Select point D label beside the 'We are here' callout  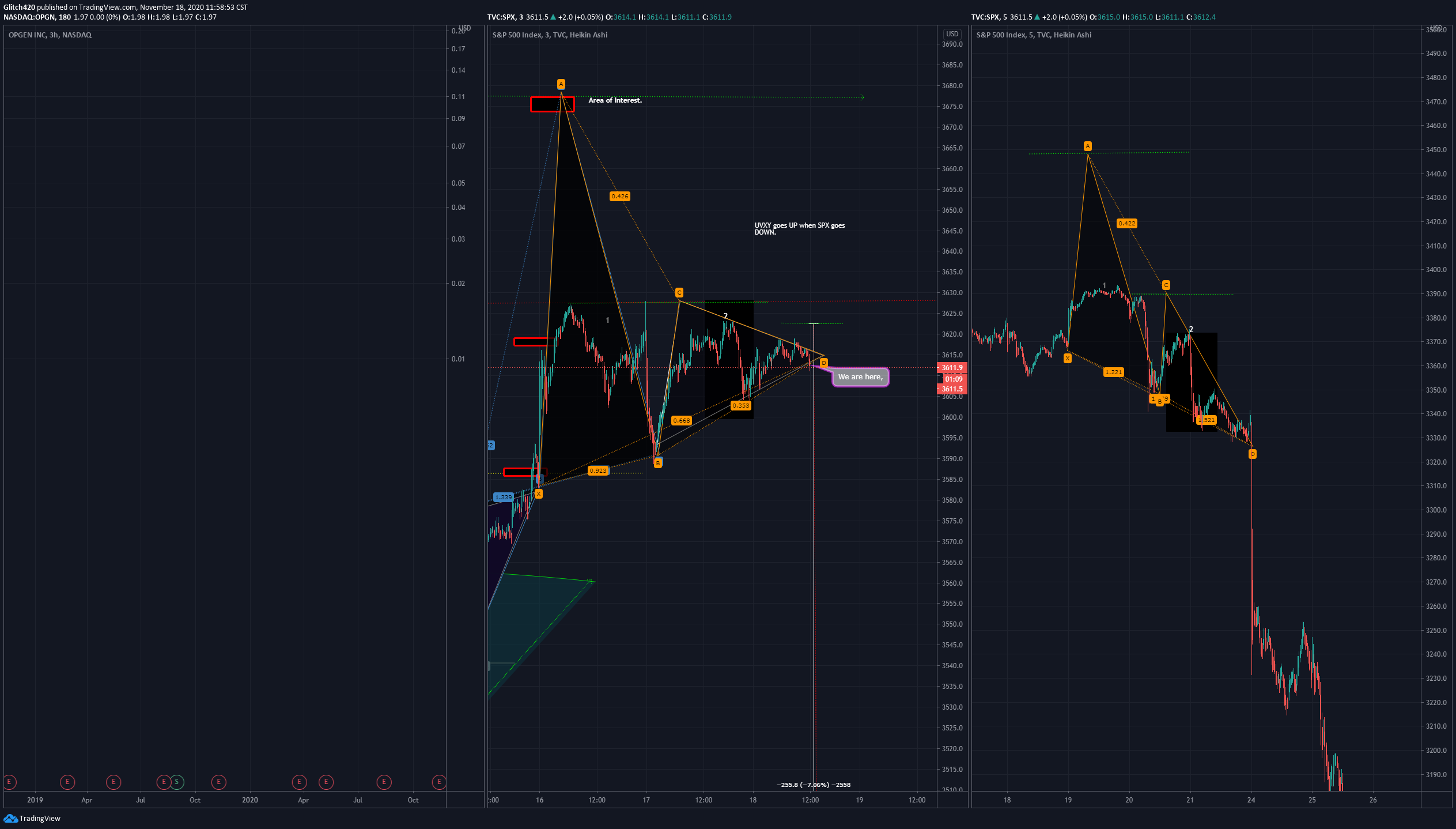[x=824, y=363]
